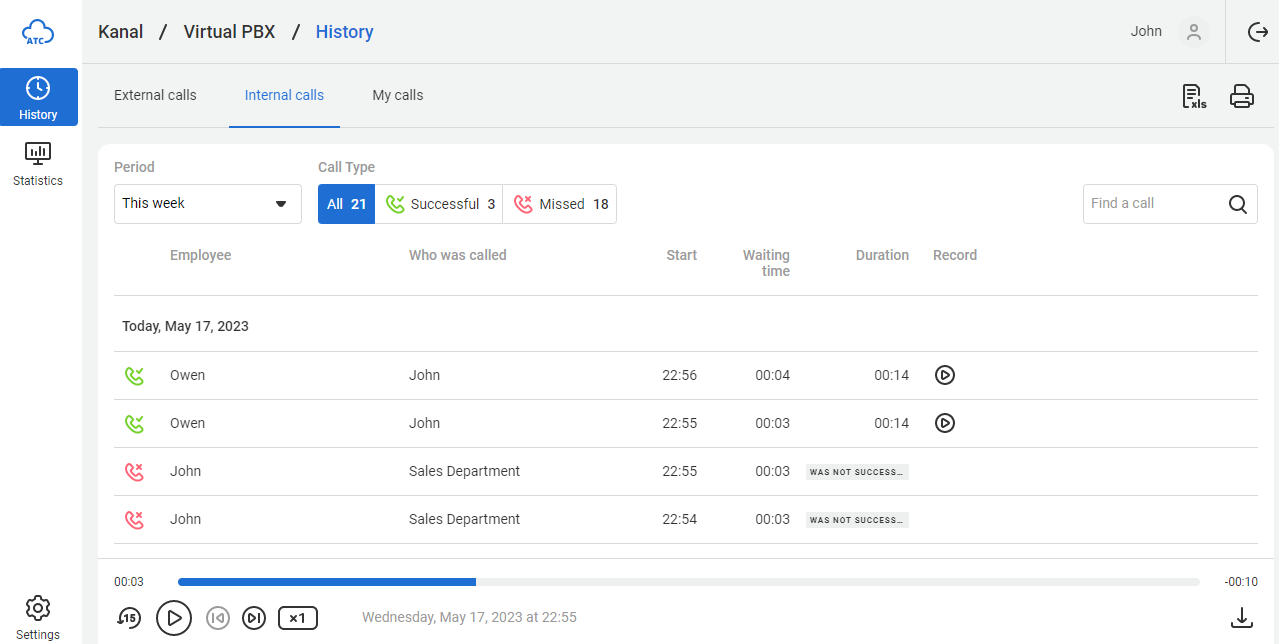Image resolution: width=1279 pixels, height=644 pixels.
Task: Open Settings in the left sidebar
Action: (x=38, y=617)
